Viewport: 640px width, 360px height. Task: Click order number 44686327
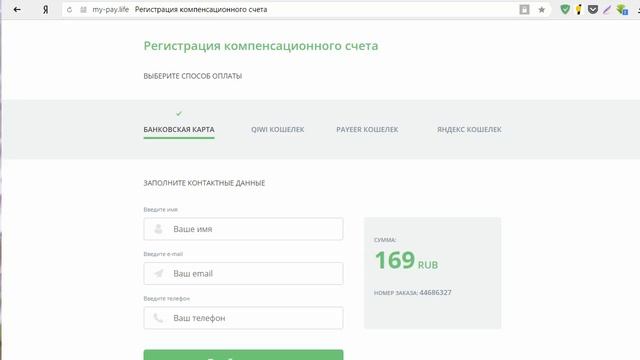click(435, 293)
